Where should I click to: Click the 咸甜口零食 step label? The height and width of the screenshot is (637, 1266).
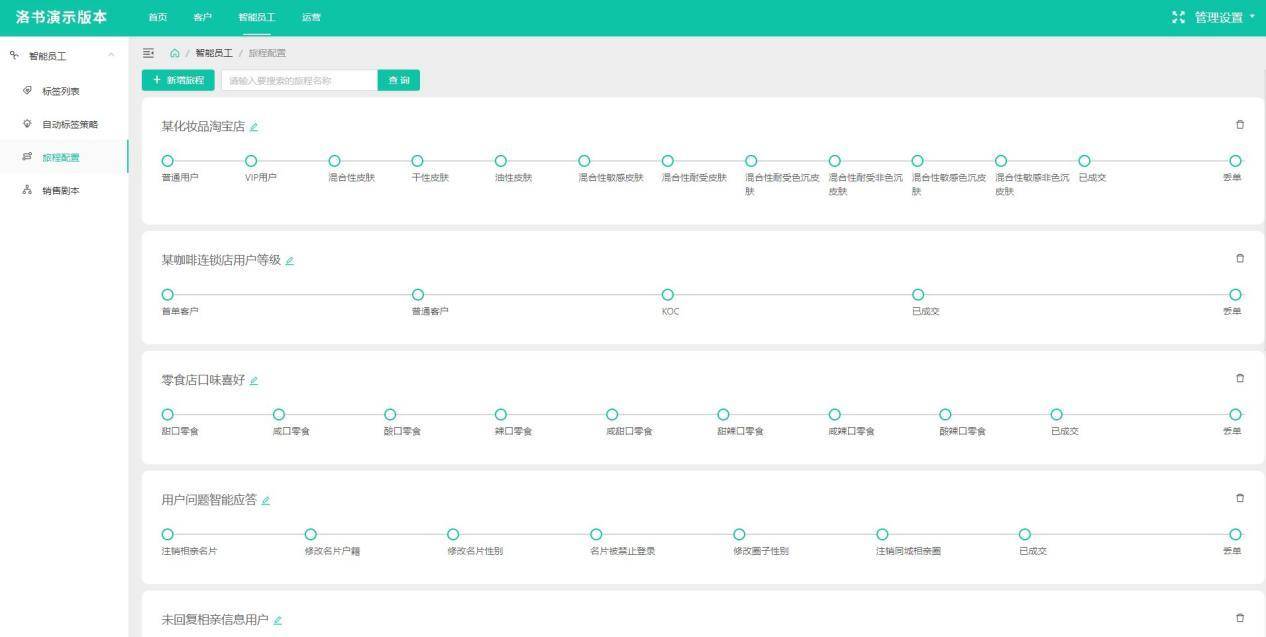pos(629,432)
